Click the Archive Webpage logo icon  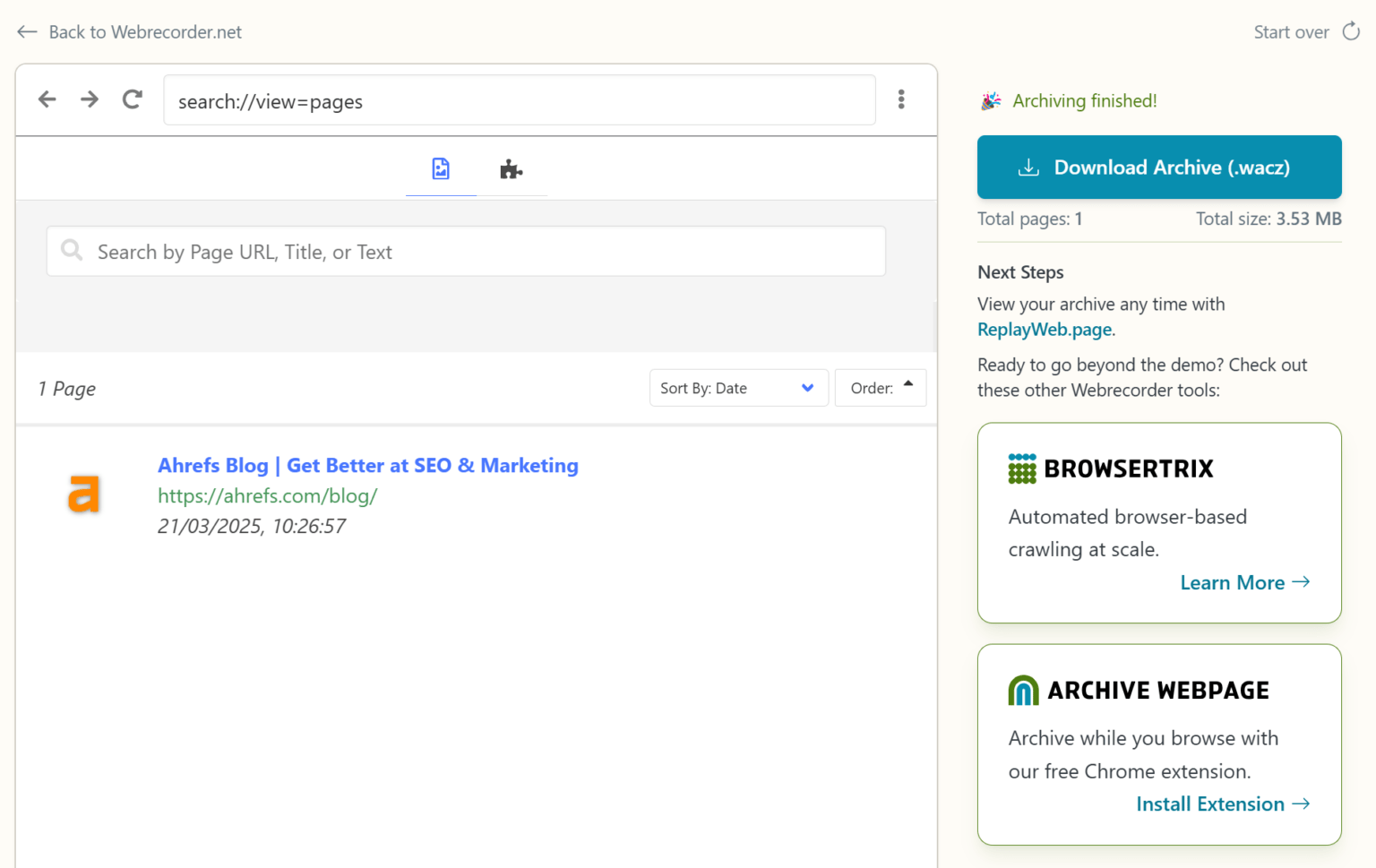point(1022,690)
